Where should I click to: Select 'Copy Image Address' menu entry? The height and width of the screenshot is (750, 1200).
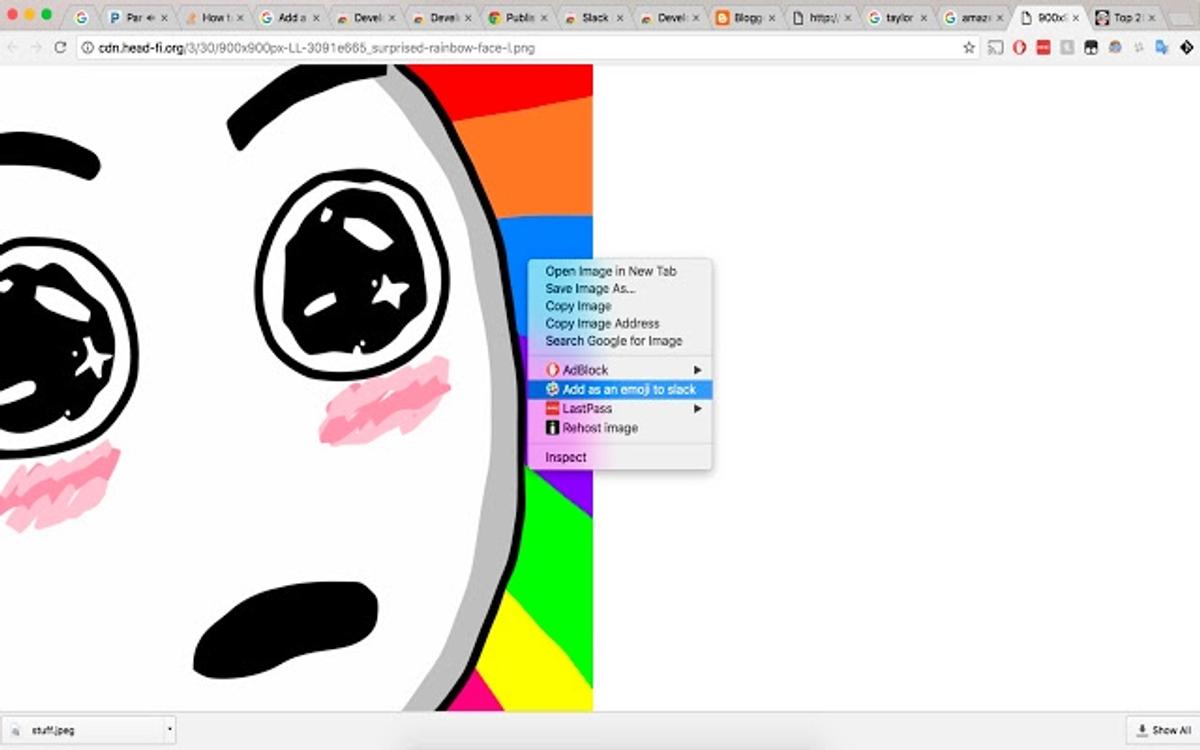coord(602,323)
